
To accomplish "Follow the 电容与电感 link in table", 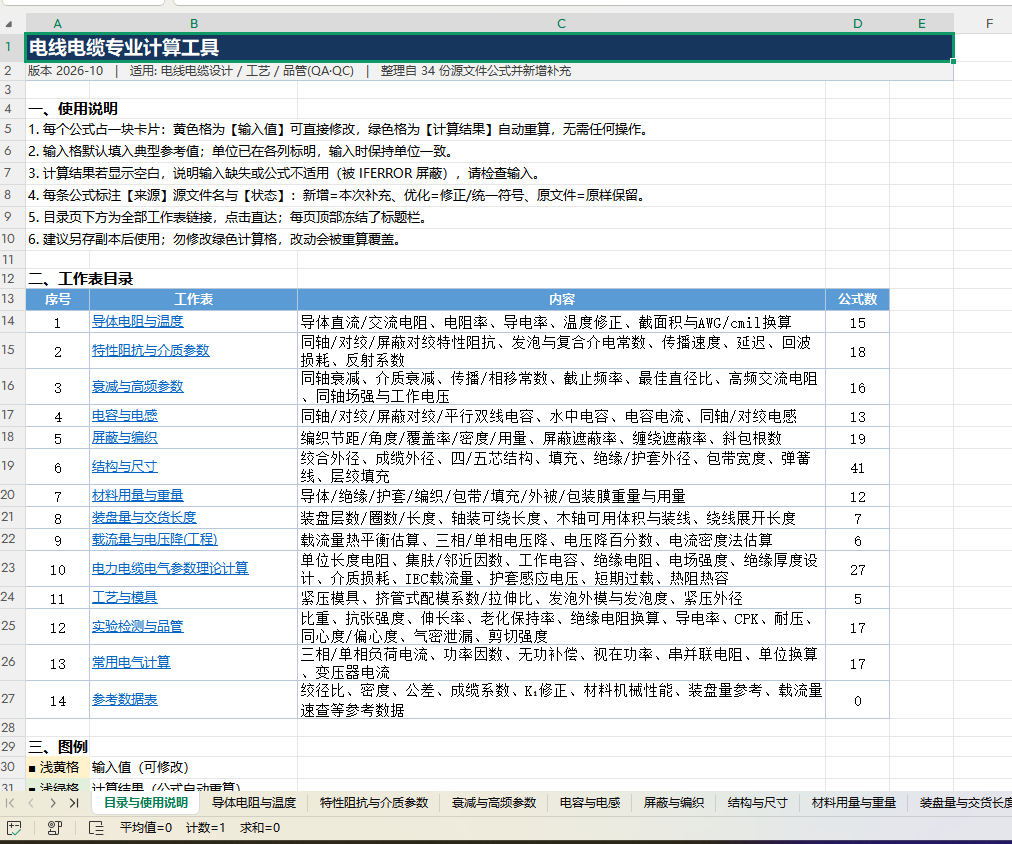I will (x=125, y=416).
